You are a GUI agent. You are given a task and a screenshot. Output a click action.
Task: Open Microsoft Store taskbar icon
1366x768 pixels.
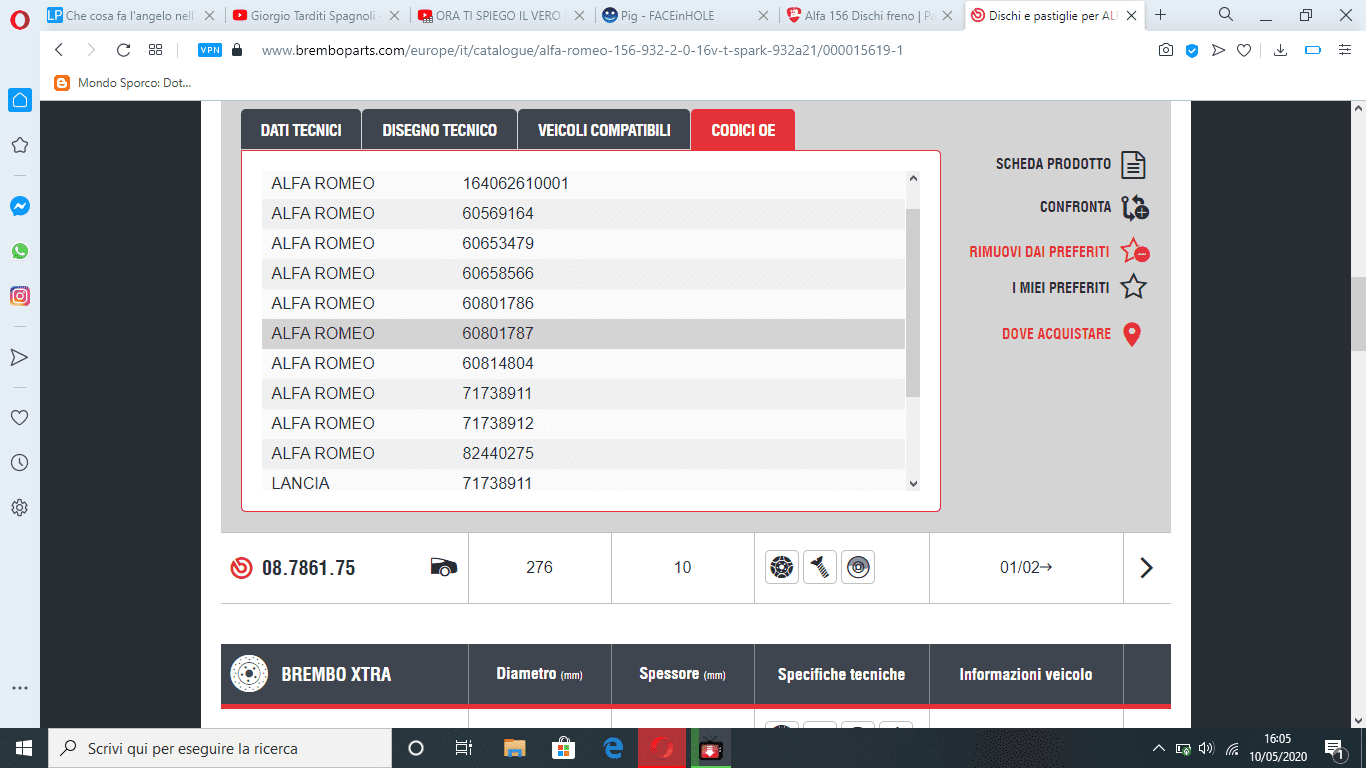(563, 748)
